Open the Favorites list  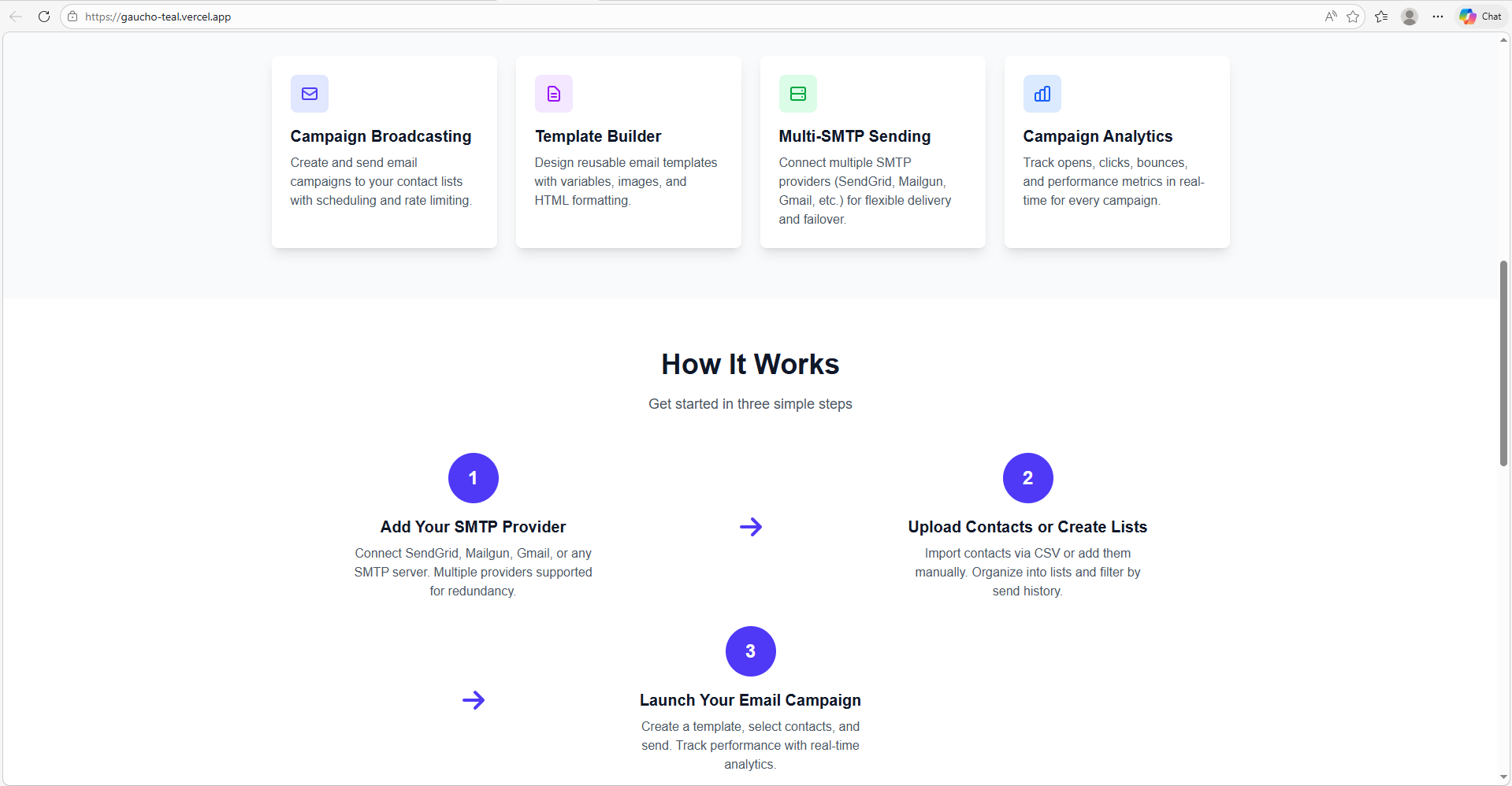coord(1381,16)
